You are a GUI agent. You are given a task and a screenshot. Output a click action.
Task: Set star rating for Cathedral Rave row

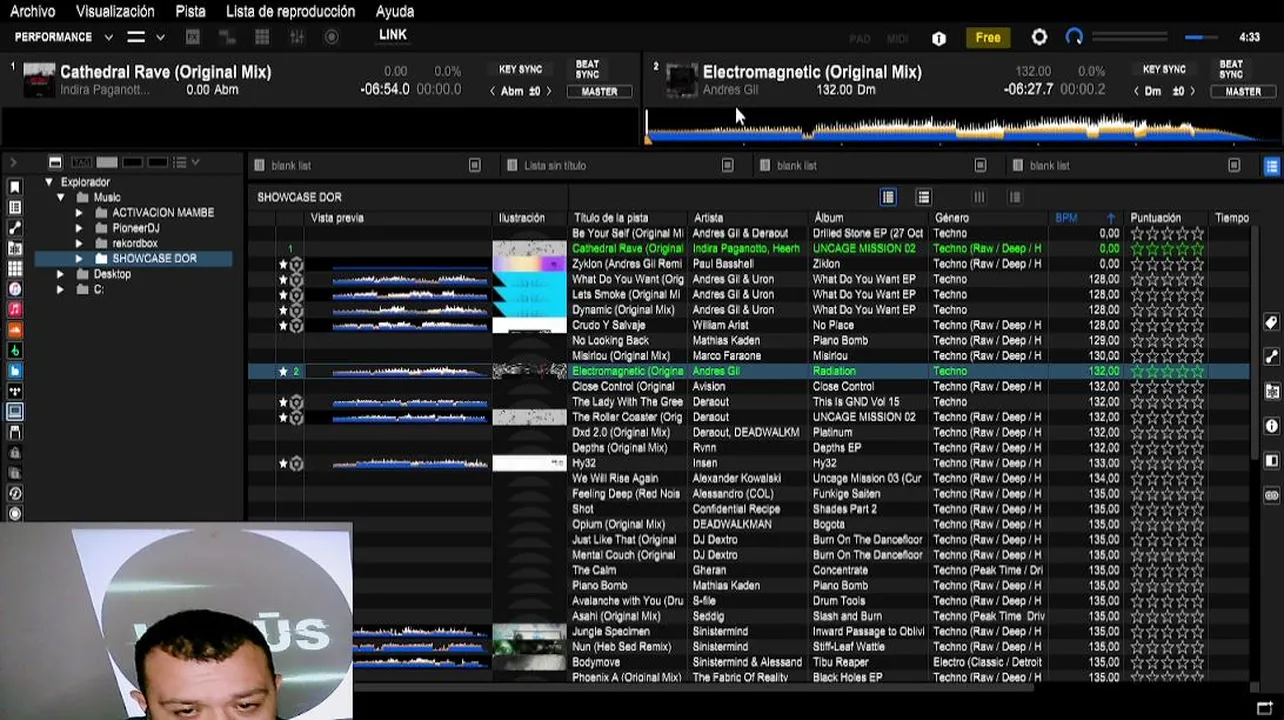click(1167, 249)
